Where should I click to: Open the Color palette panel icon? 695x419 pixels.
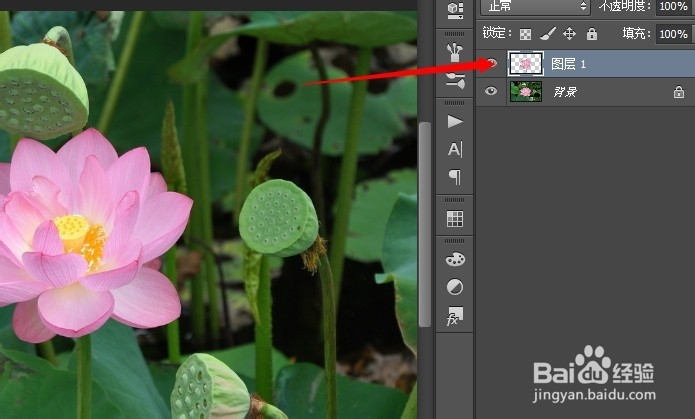click(x=455, y=259)
